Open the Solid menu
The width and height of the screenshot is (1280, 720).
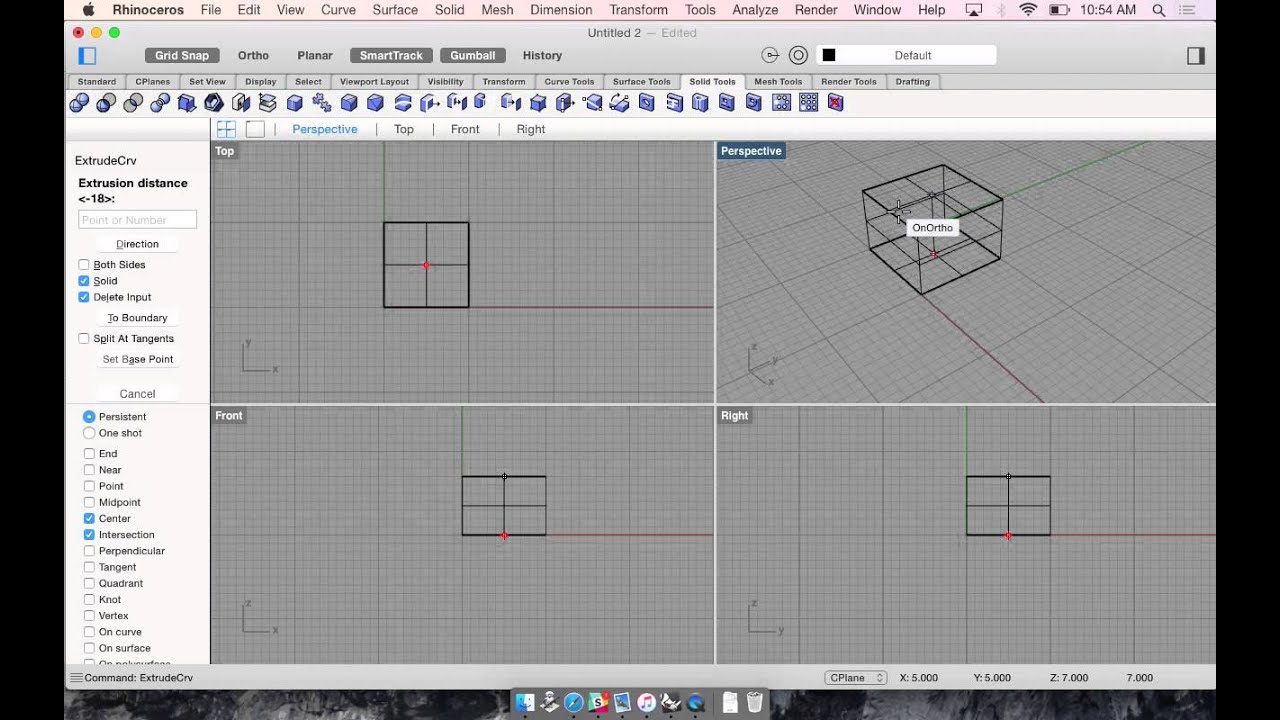coord(449,10)
